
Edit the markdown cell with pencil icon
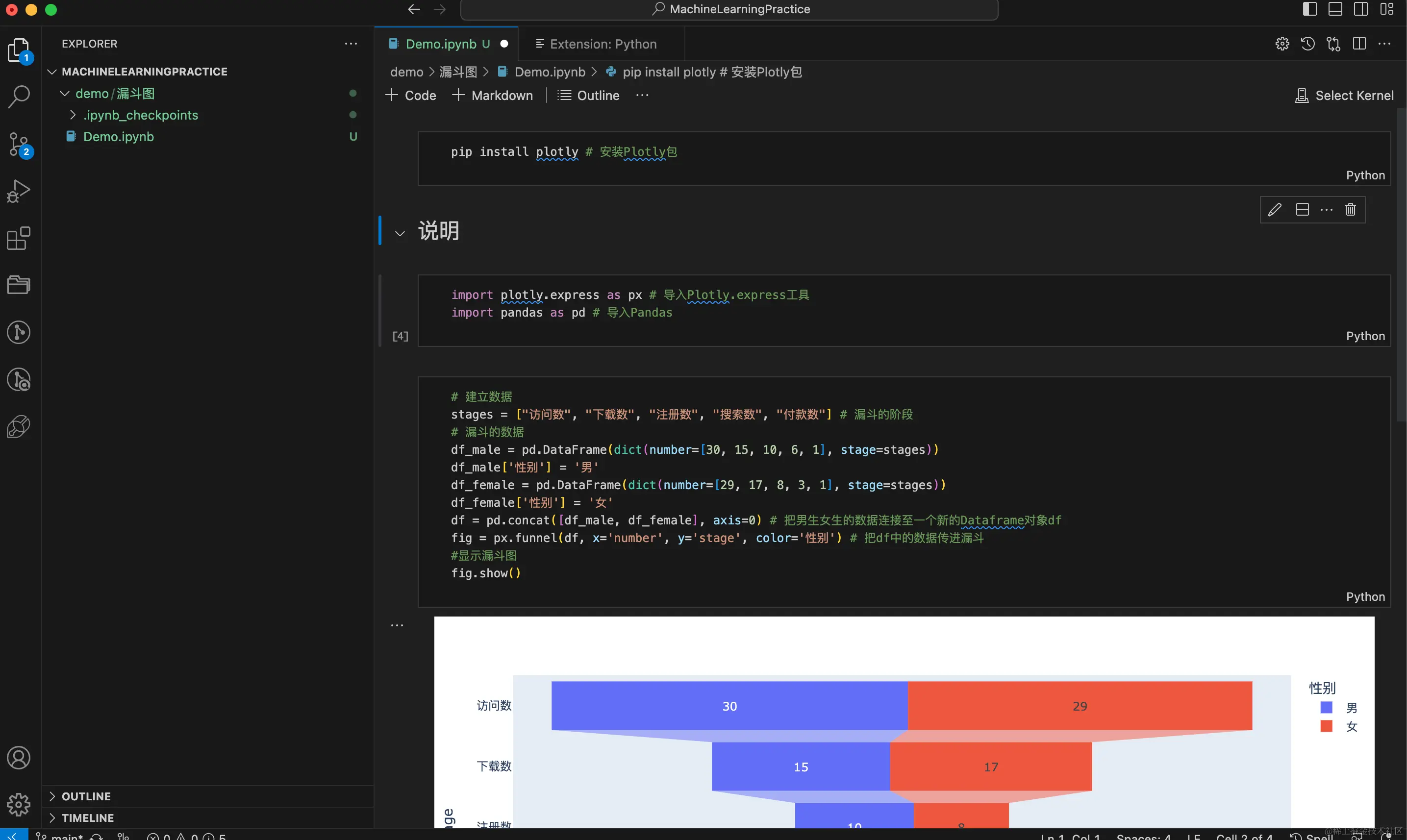click(x=1274, y=210)
